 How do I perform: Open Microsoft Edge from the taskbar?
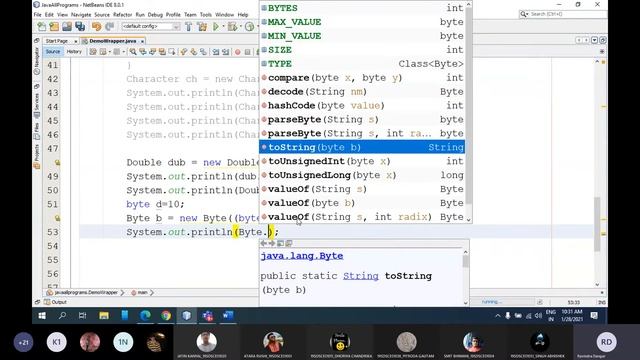[145, 316]
